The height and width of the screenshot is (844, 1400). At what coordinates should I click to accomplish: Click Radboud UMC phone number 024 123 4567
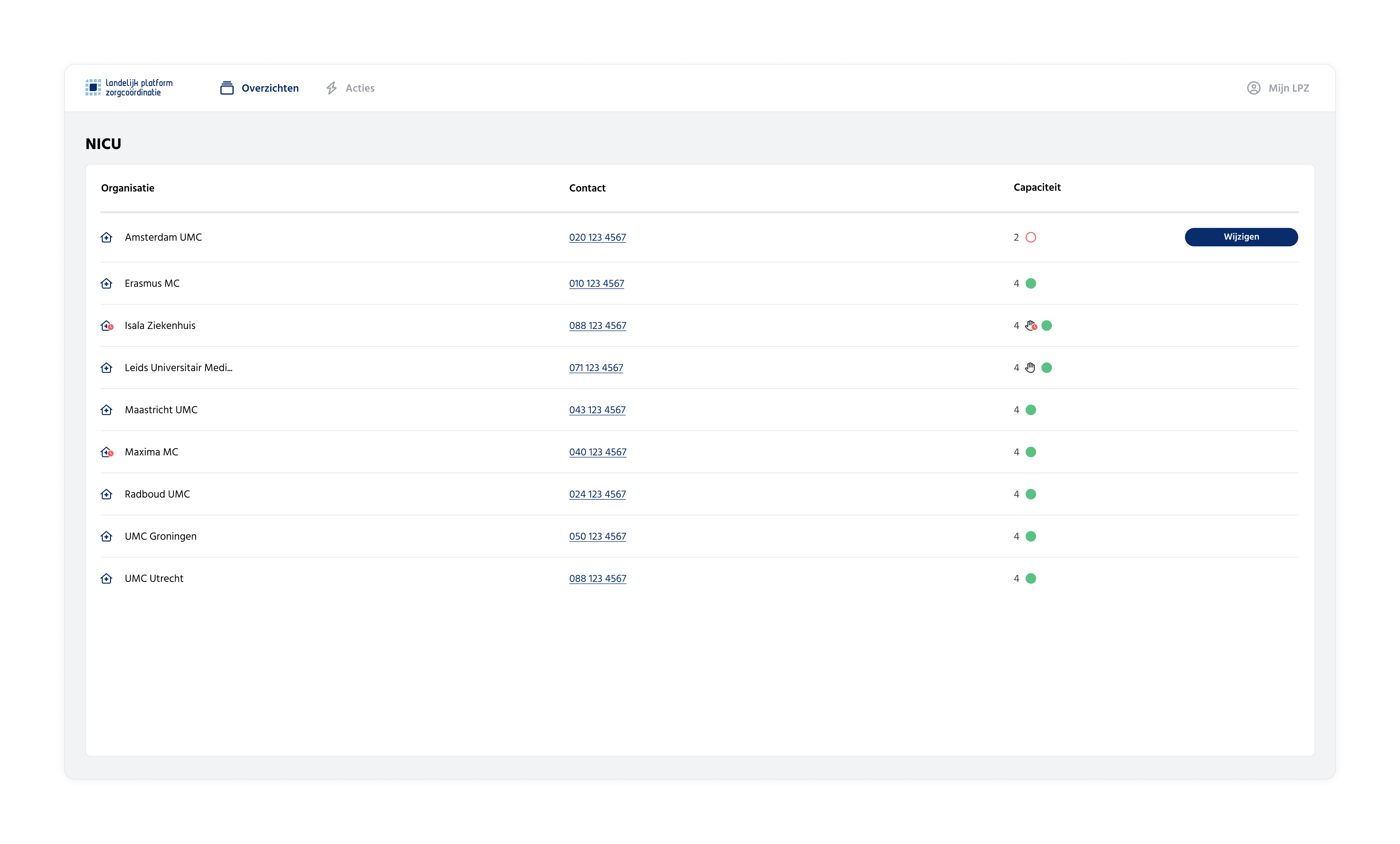pyautogui.click(x=597, y=494)
